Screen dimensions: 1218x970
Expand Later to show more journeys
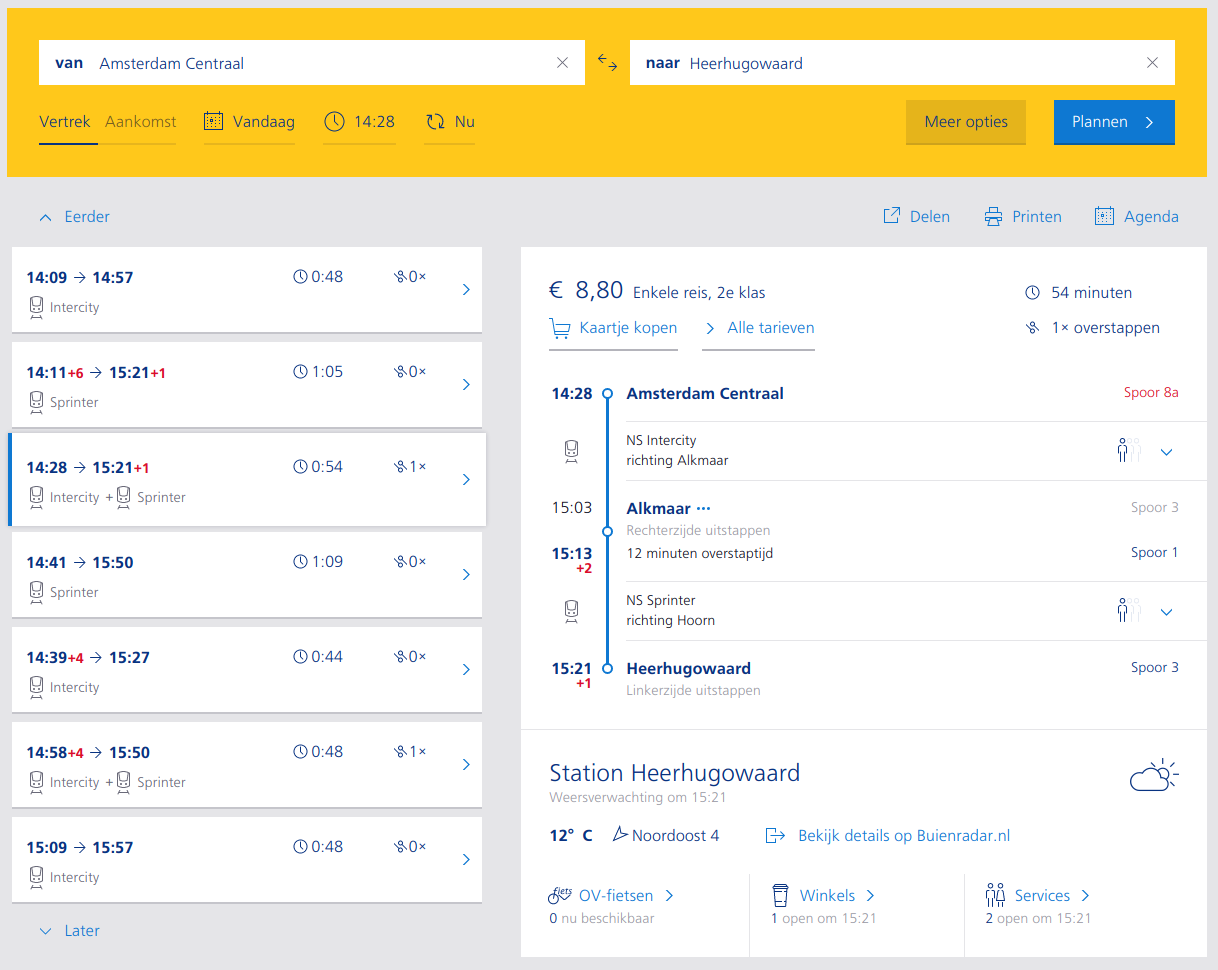point(69,930)
